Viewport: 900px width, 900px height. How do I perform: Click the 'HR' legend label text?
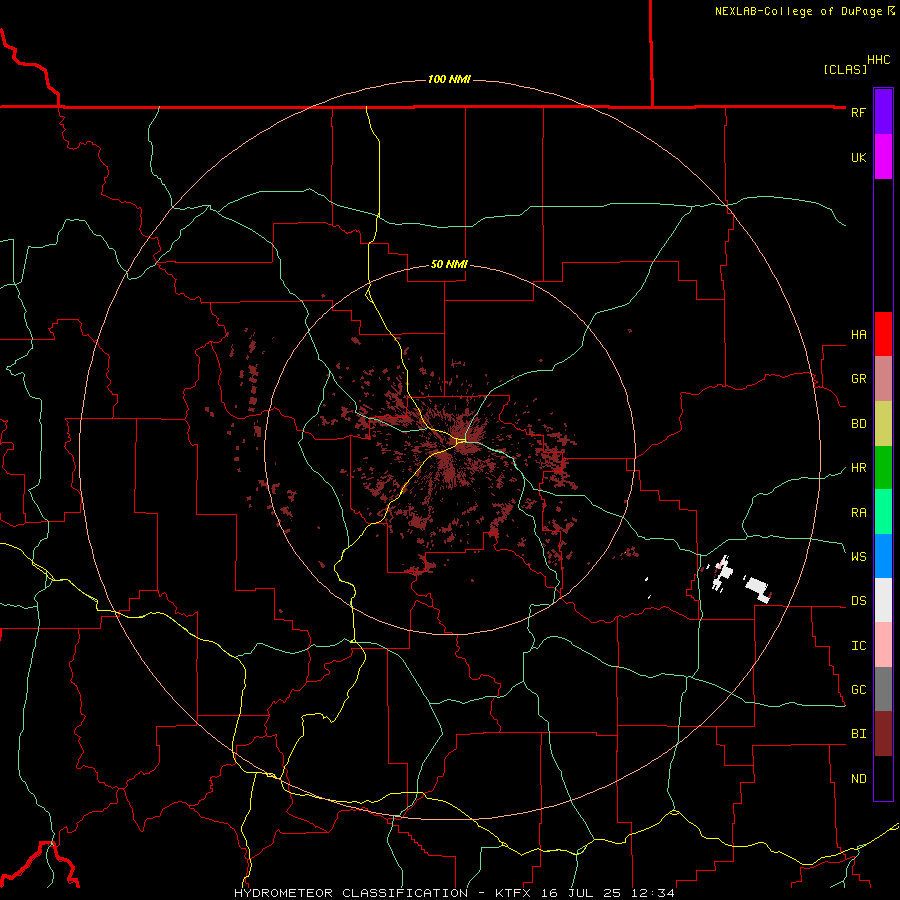click(858, 468)
